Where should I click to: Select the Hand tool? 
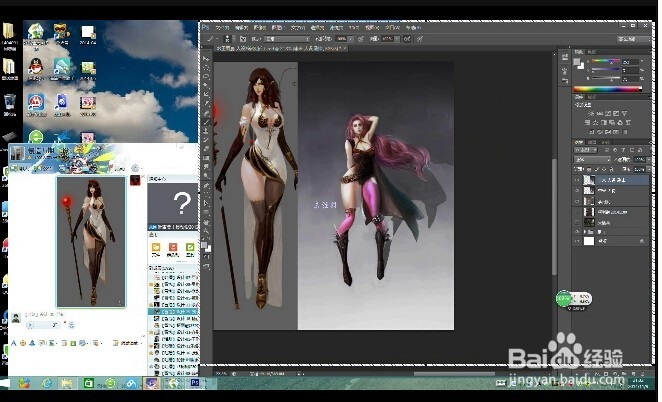click(x=207, y=222)
